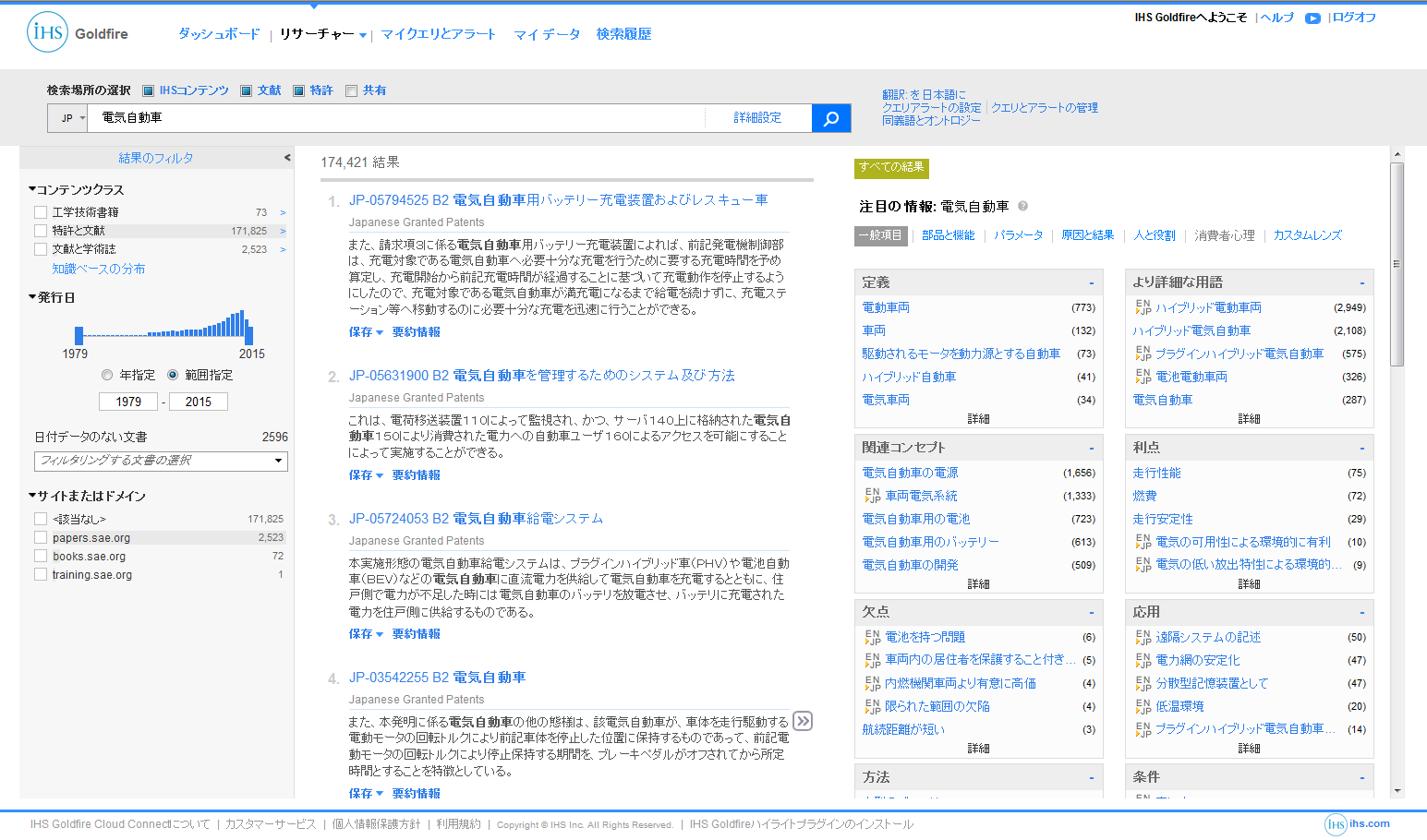The width and height of the screenshot is (1427, 840).
Task: Check the 工学技術書籍 filter box
Action: coord(41,212)
